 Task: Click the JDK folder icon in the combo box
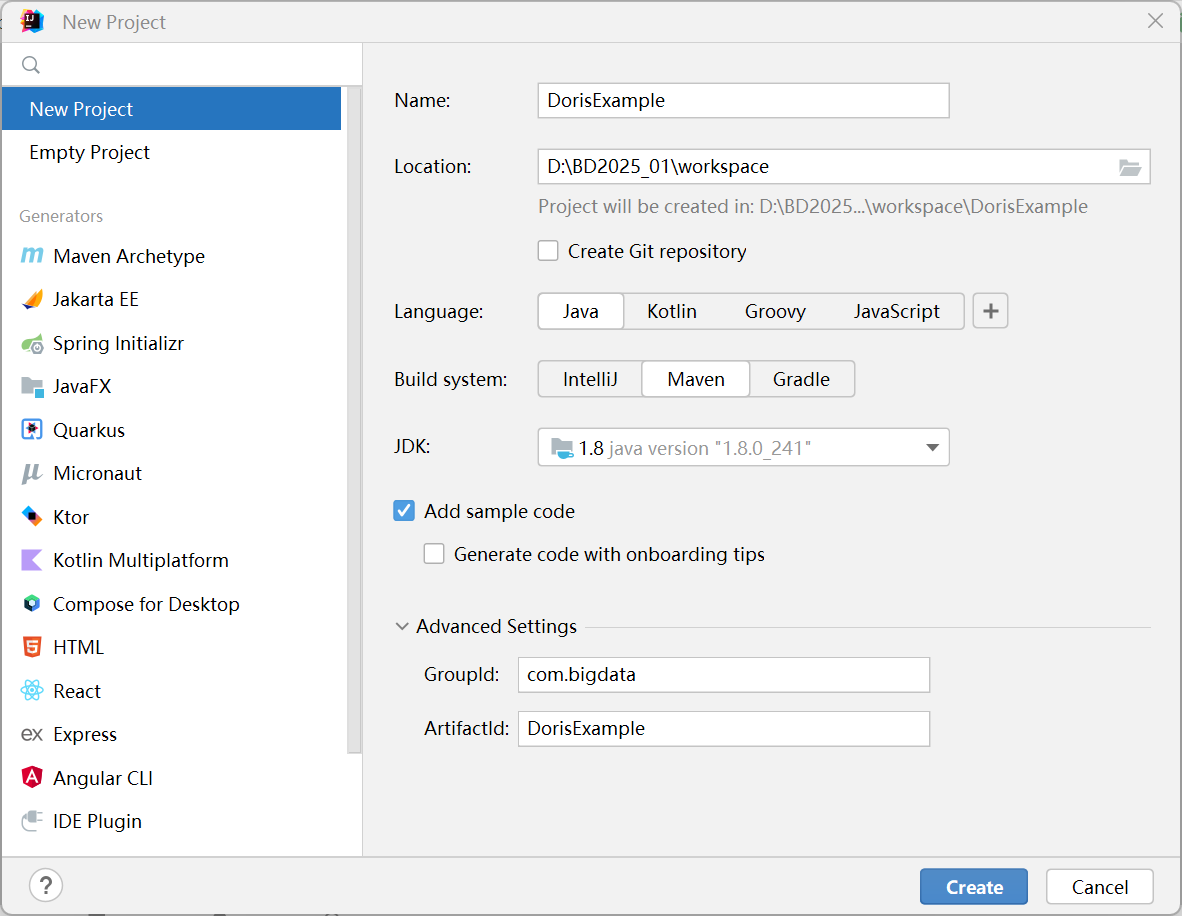562,449
